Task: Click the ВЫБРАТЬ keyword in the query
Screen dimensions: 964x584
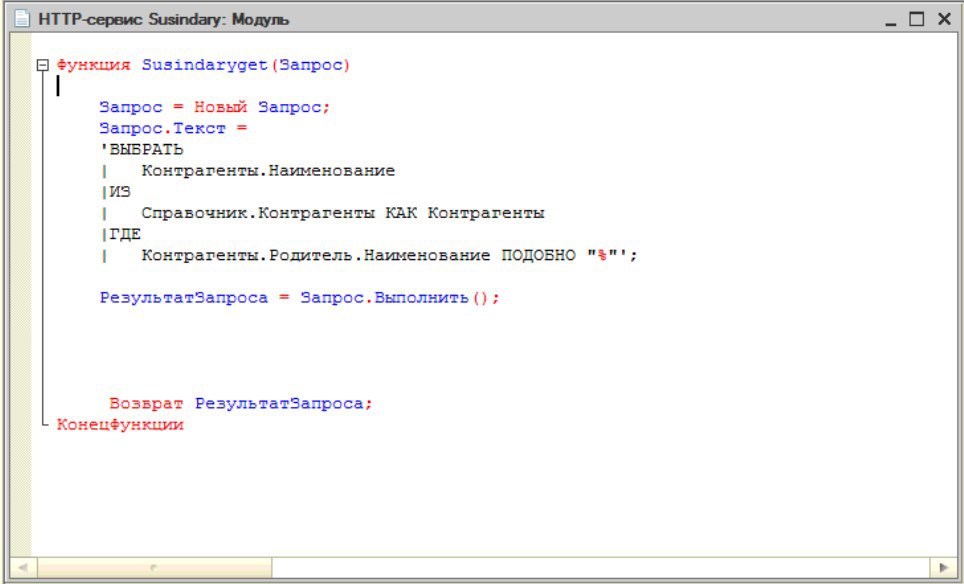Action: (146, 149)
